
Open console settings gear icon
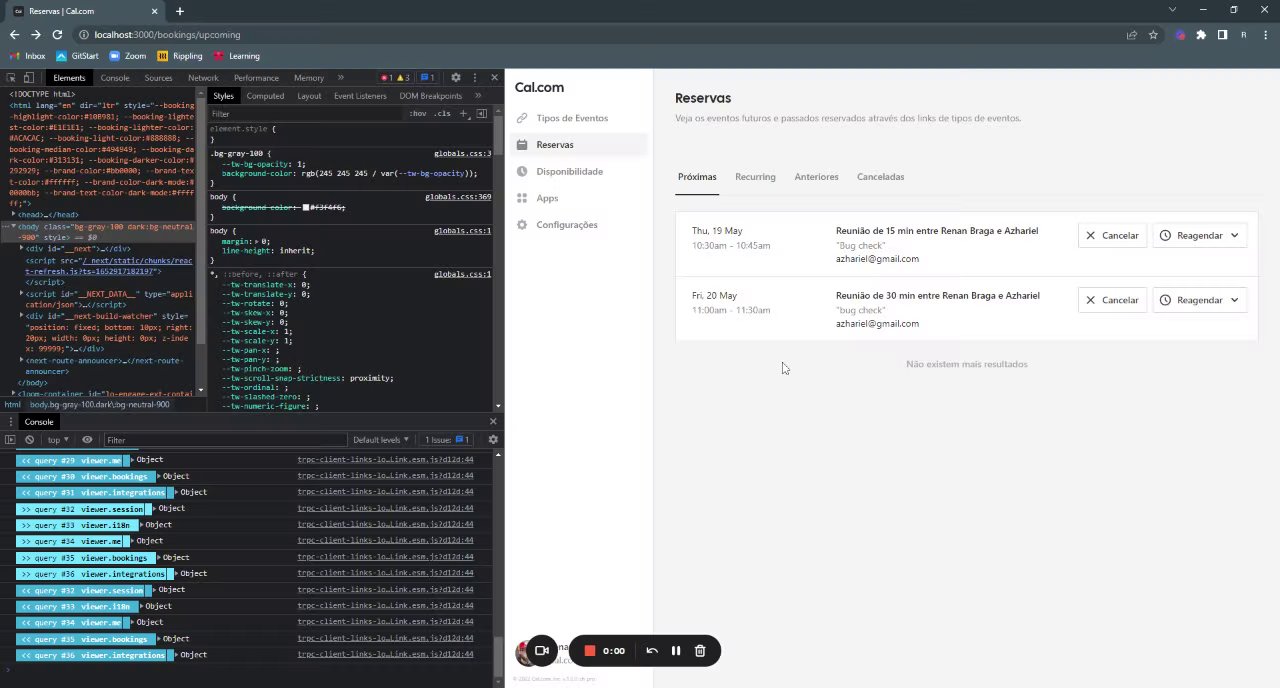click(x=493, y=439)
